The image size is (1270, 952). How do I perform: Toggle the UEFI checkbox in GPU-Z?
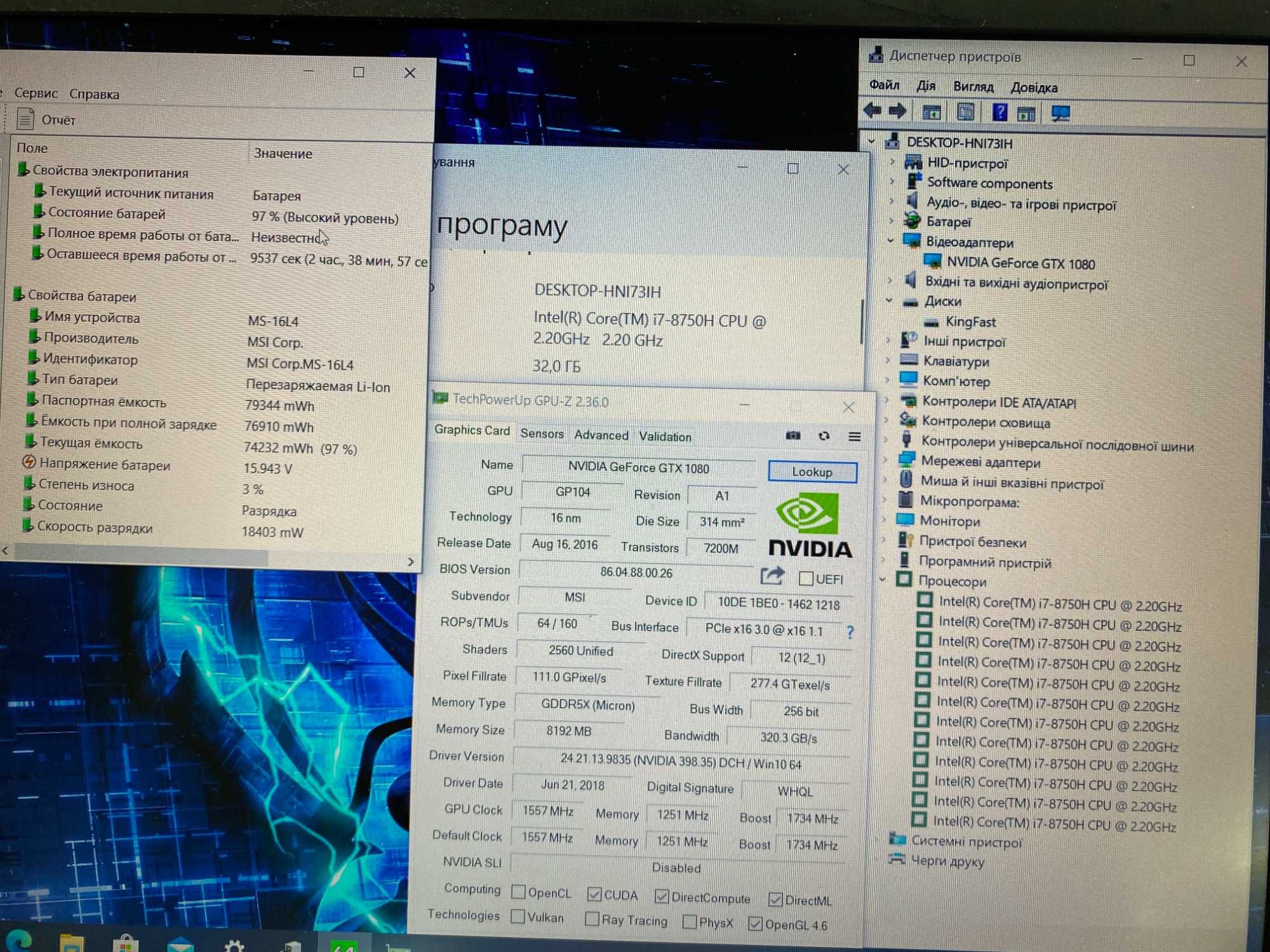[x=806, y=578]
